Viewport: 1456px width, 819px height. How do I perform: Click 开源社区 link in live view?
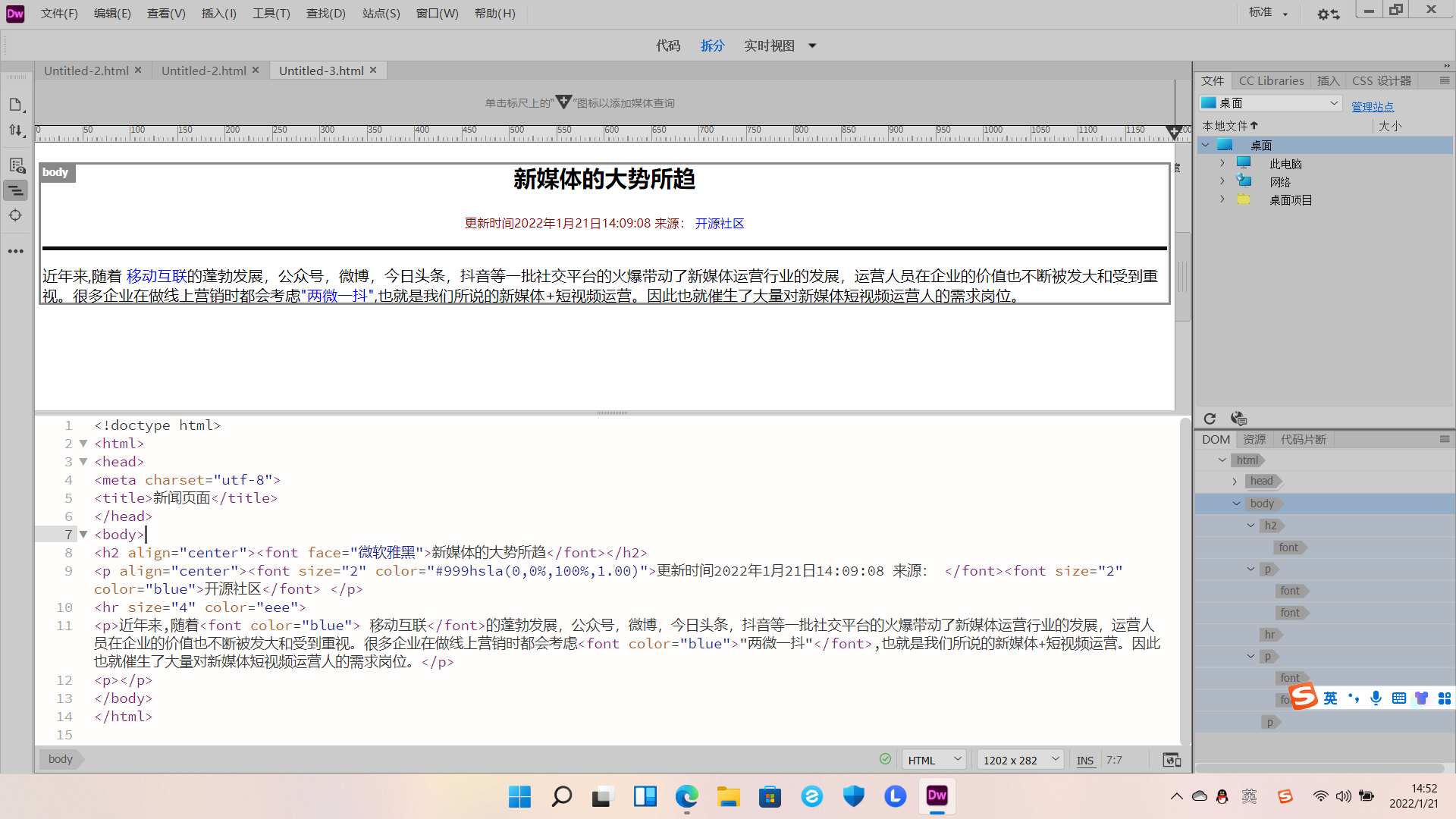(x=720, y=223)
